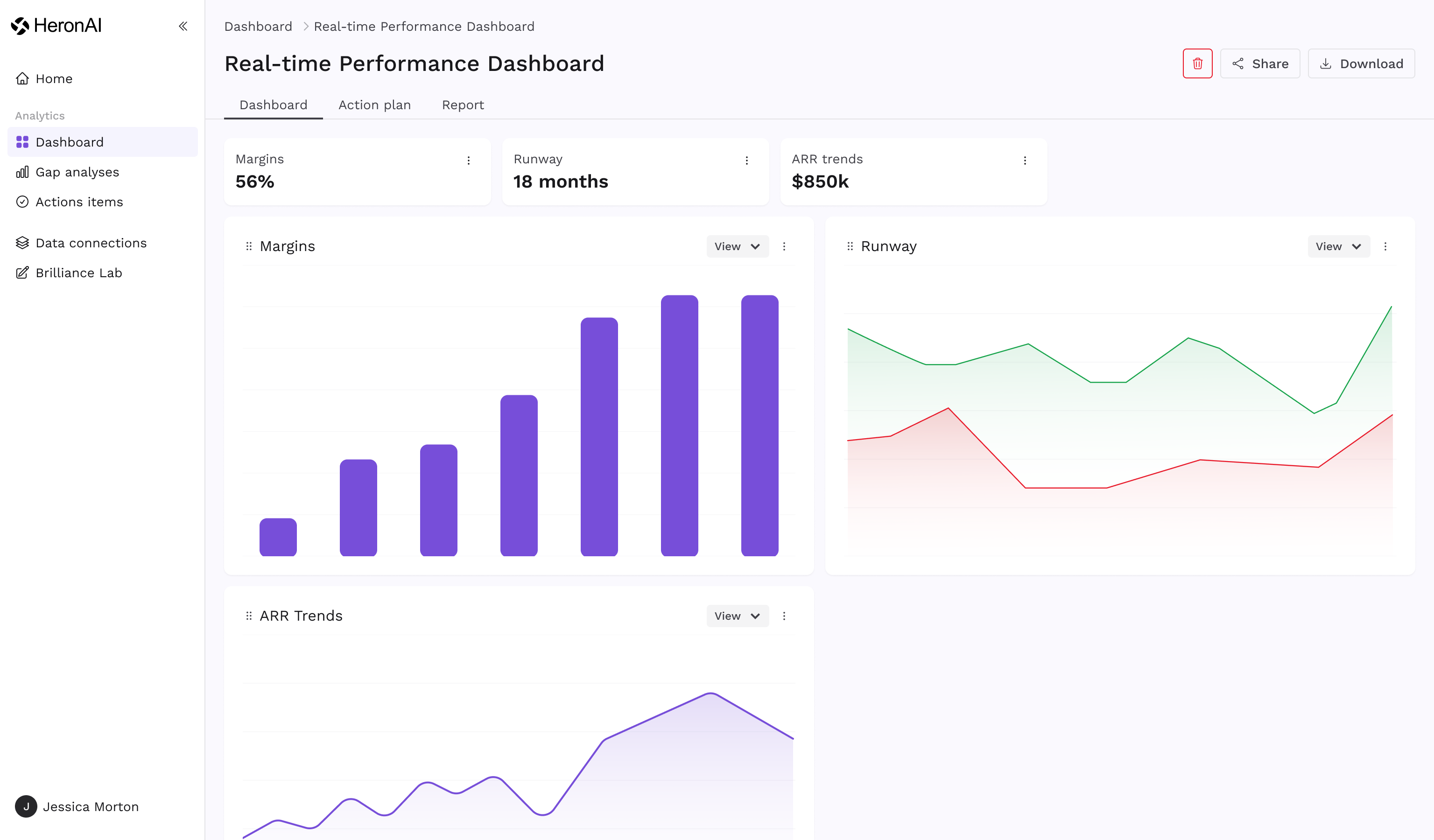Expand View dropdown on Margins chart
This screenshot has width=1434, height=840.
click(x=737, y=246)
